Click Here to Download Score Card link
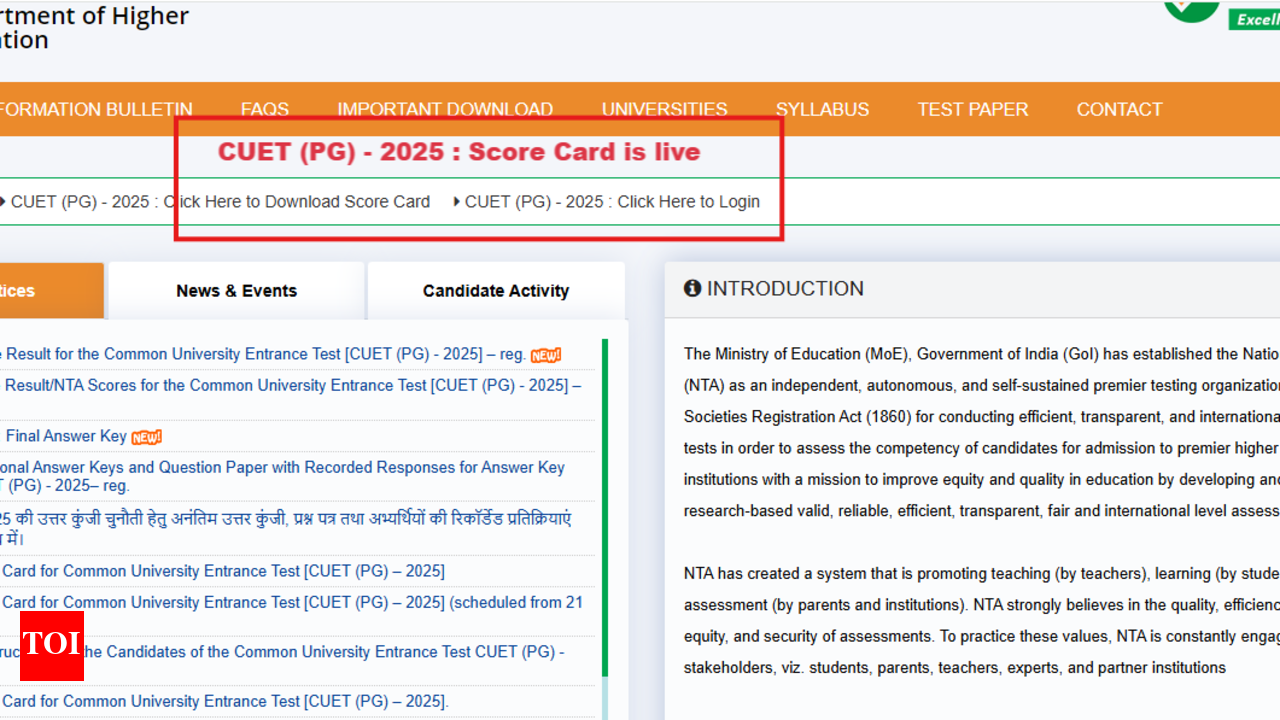Screen dimensions: 1280x720 (x=220, y=202)
